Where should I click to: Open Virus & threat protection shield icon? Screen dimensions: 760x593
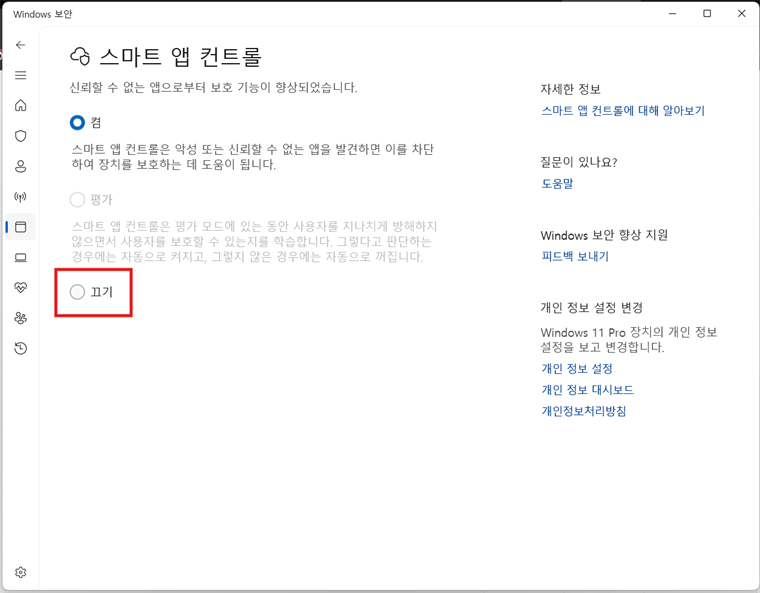[x=20, y=136]
